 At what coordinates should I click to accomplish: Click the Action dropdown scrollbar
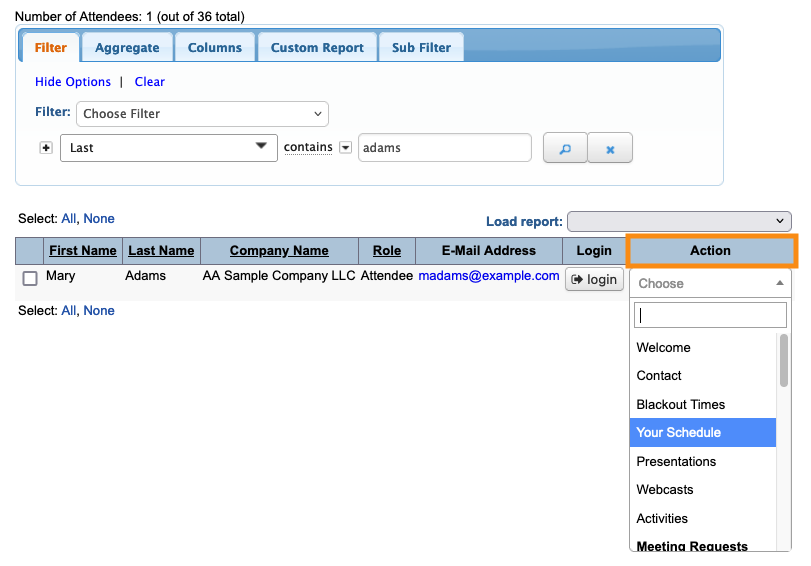(784, 360)
